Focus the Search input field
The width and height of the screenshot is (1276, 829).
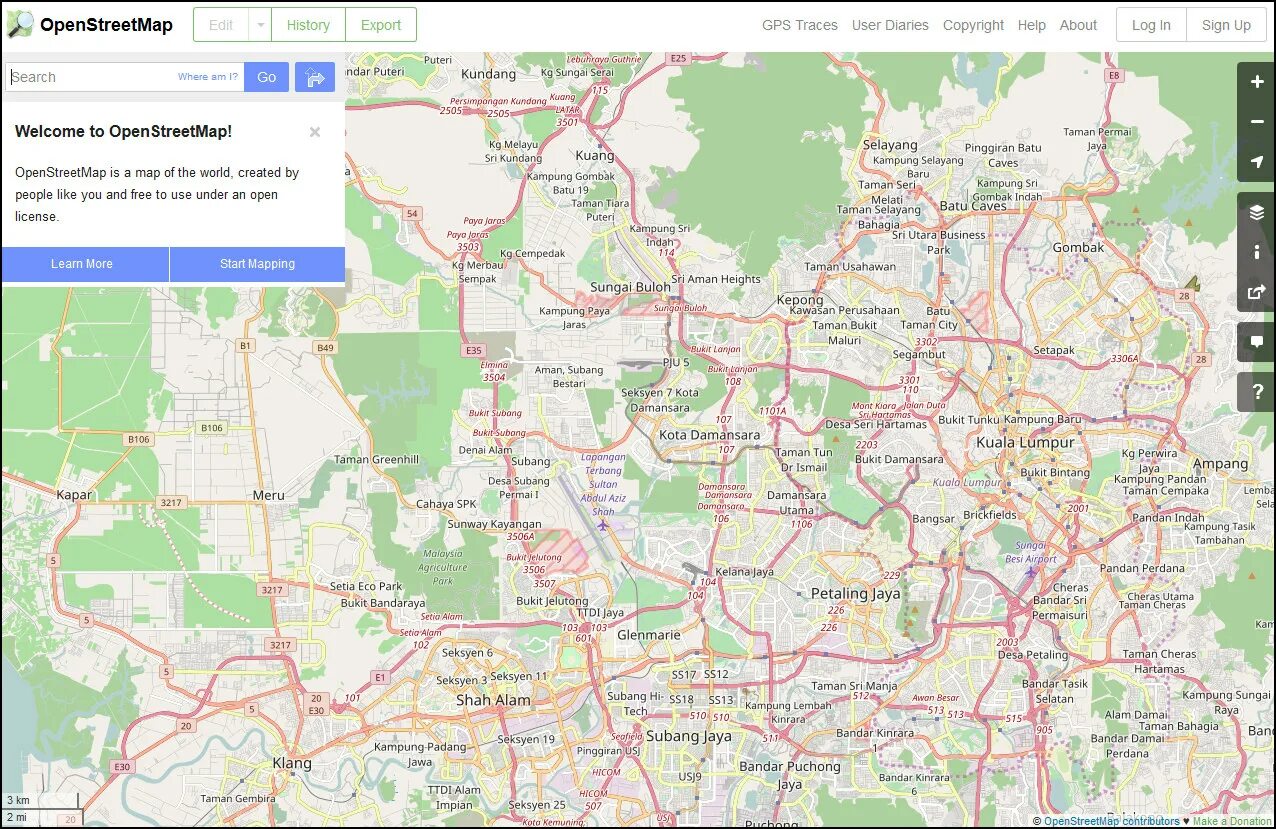pos(125,77)
